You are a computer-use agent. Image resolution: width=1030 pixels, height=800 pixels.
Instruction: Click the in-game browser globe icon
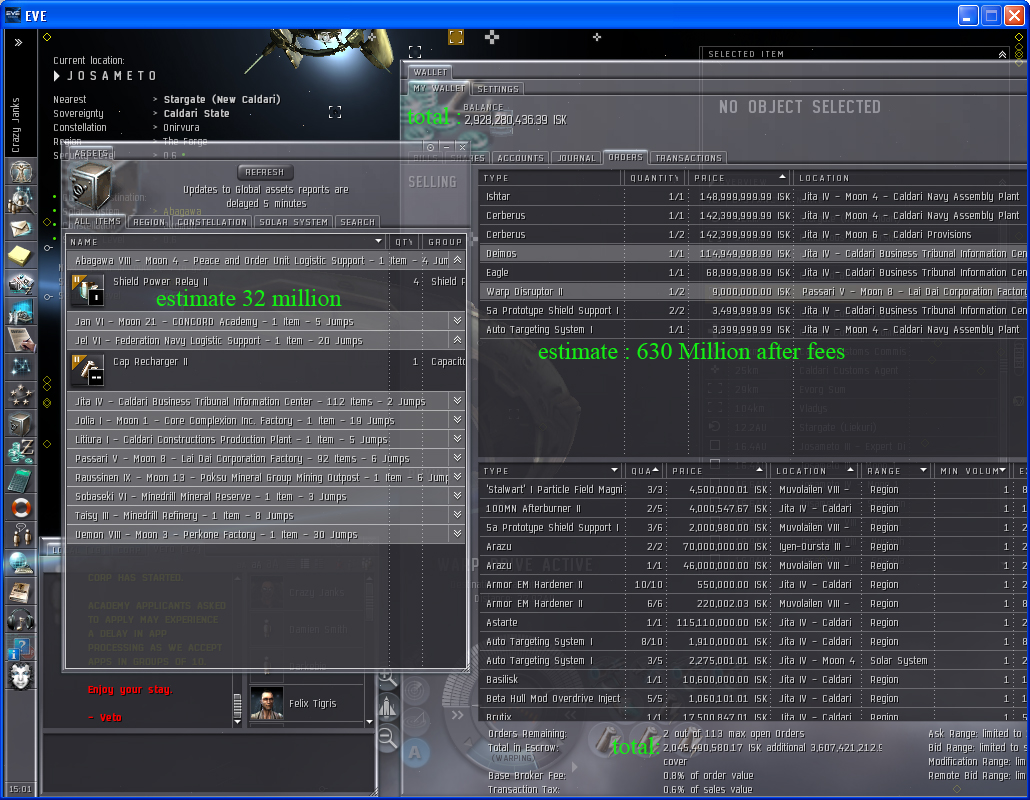pyautogui.click(x=20, y=563)
